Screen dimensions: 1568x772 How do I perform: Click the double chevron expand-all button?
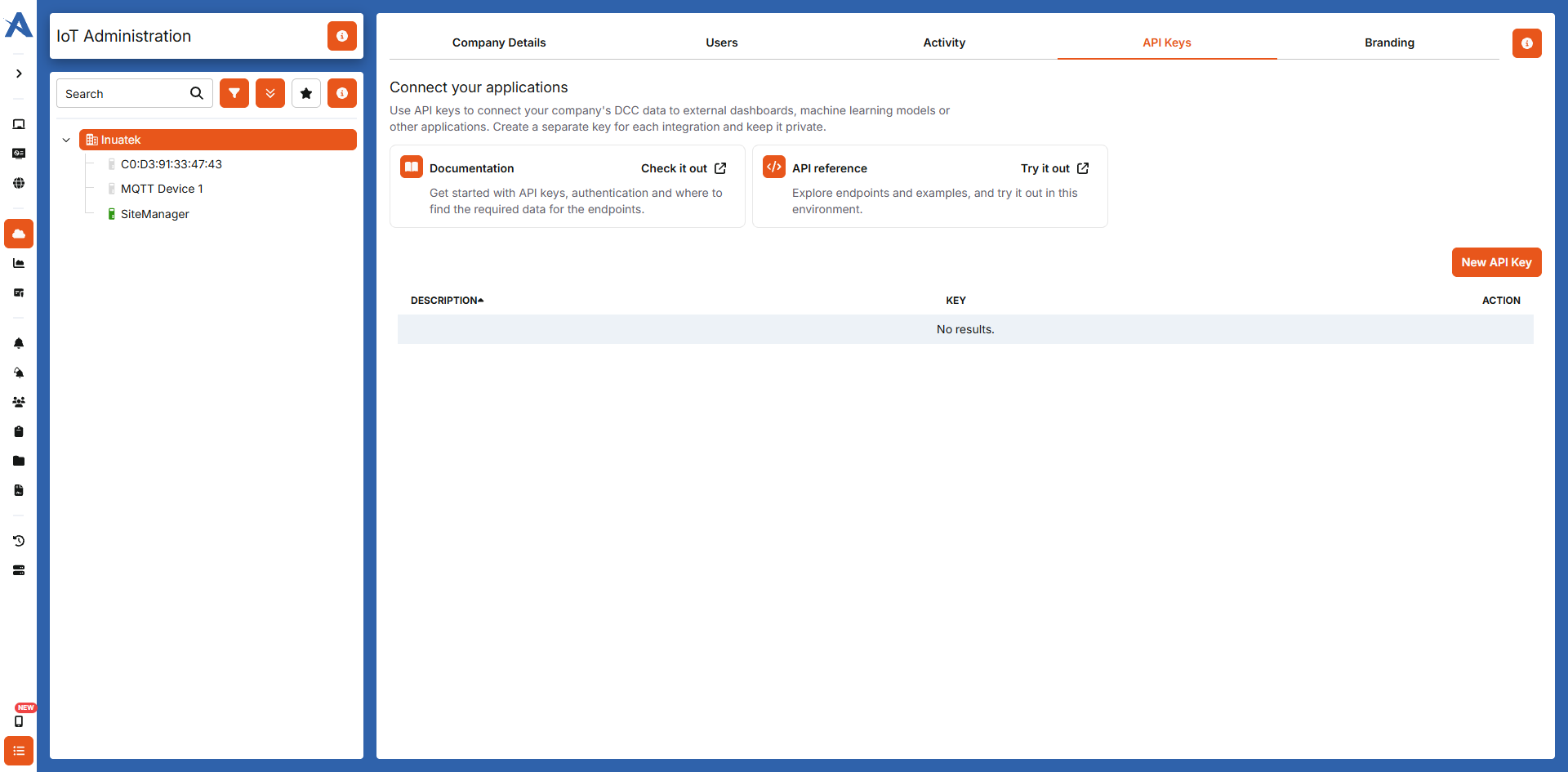pyautogui.click(x=270, y=93)
